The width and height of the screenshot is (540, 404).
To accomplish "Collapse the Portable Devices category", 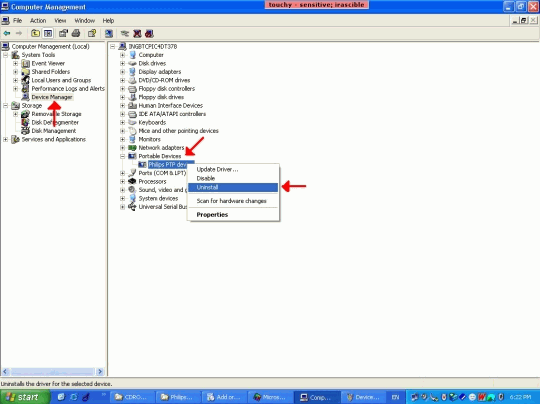I will 122,156.
